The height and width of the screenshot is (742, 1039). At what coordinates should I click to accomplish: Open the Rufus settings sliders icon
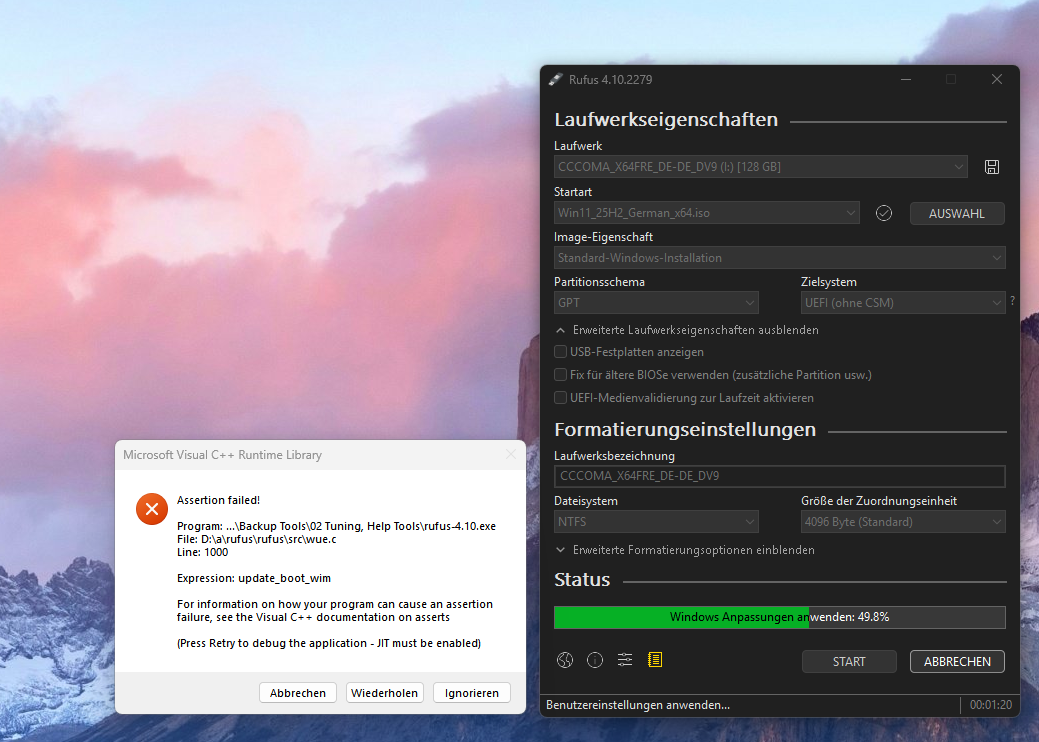[625, 660]
